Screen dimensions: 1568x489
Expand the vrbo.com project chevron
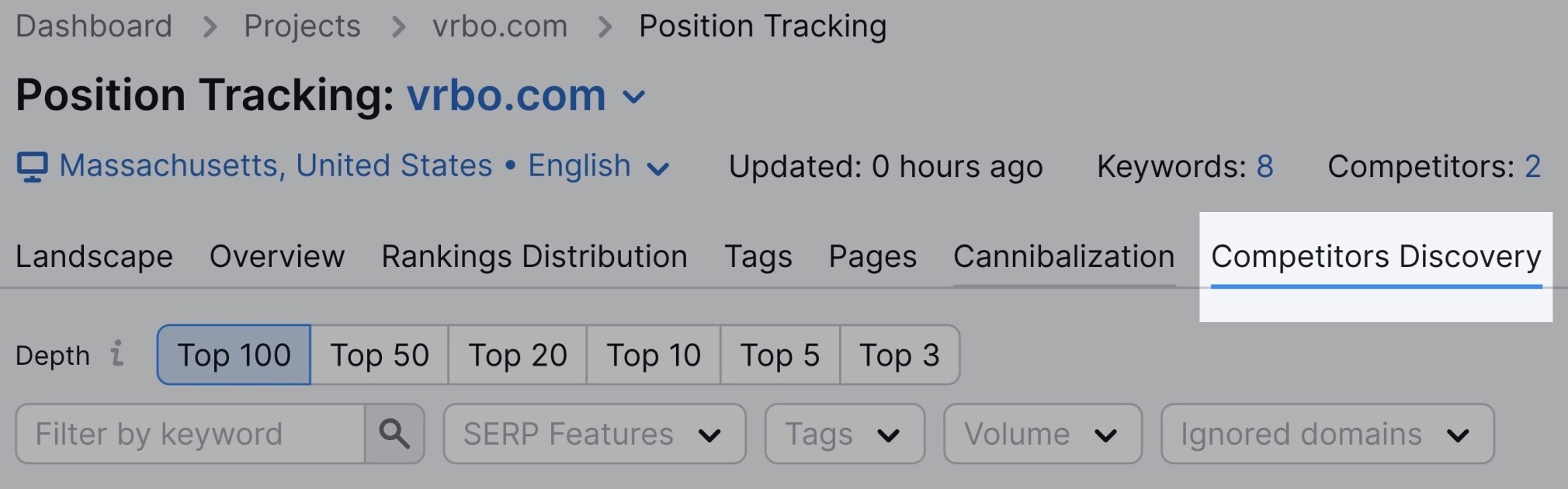(x=634, y=97)
